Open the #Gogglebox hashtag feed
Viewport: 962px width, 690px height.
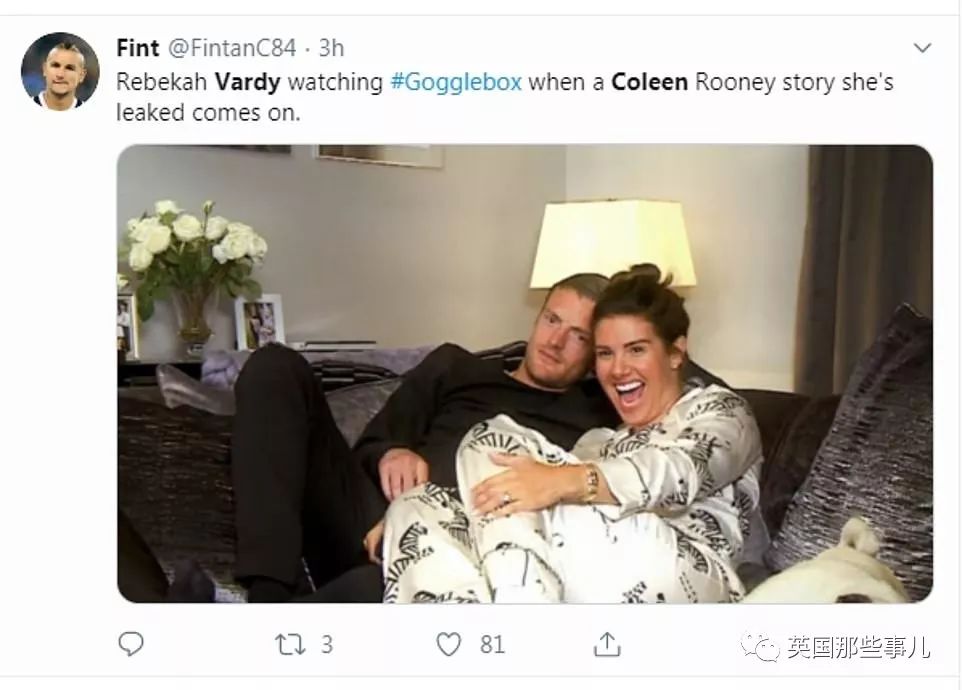point(456,82)
